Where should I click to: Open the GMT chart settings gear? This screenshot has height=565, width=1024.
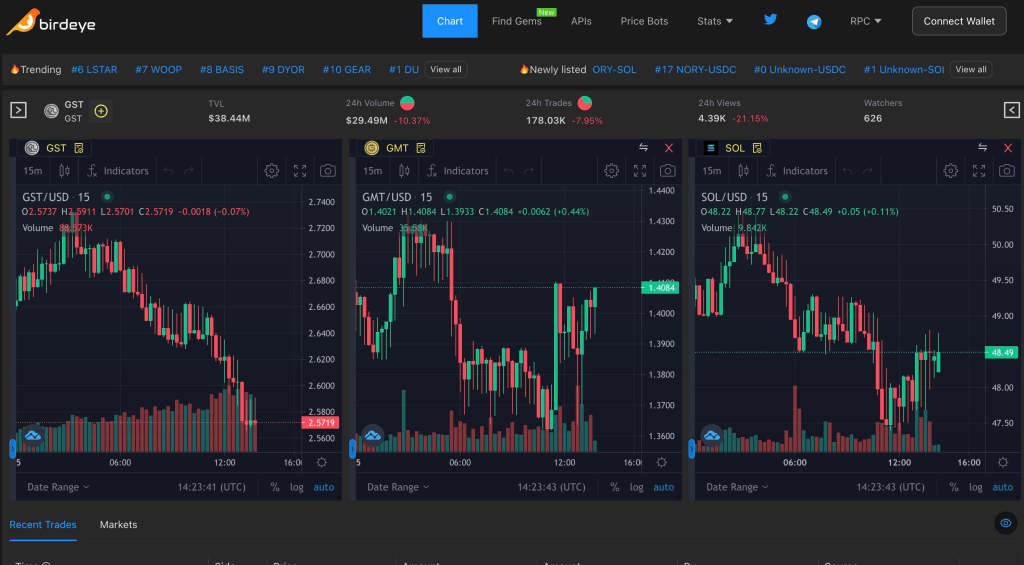(611, 171)
